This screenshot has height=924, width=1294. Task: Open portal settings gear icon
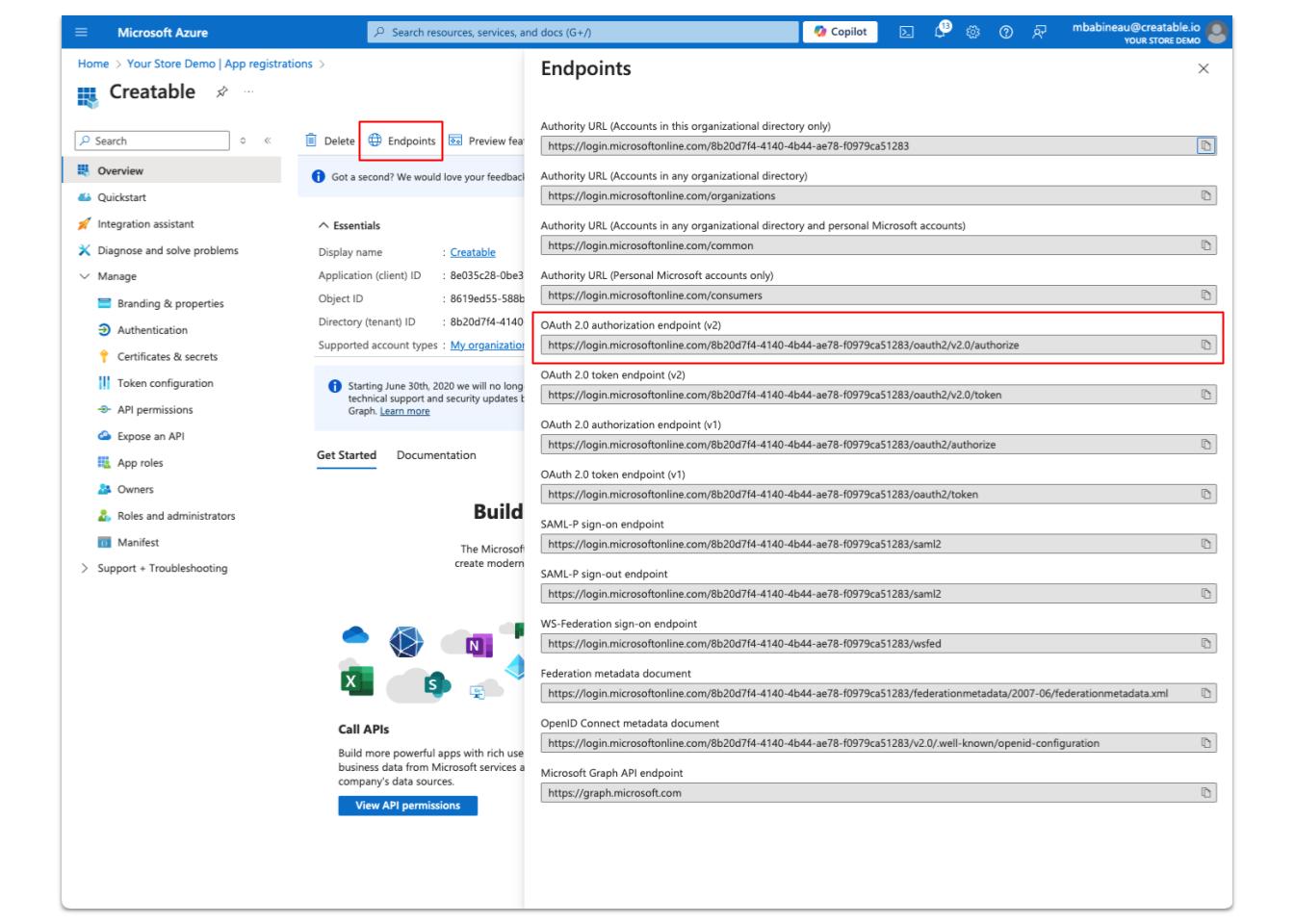[x=972, y=33]
